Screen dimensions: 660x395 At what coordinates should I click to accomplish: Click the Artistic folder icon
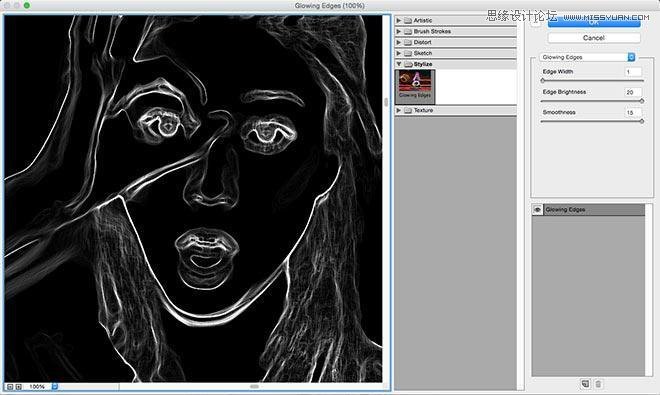[408, 20]
